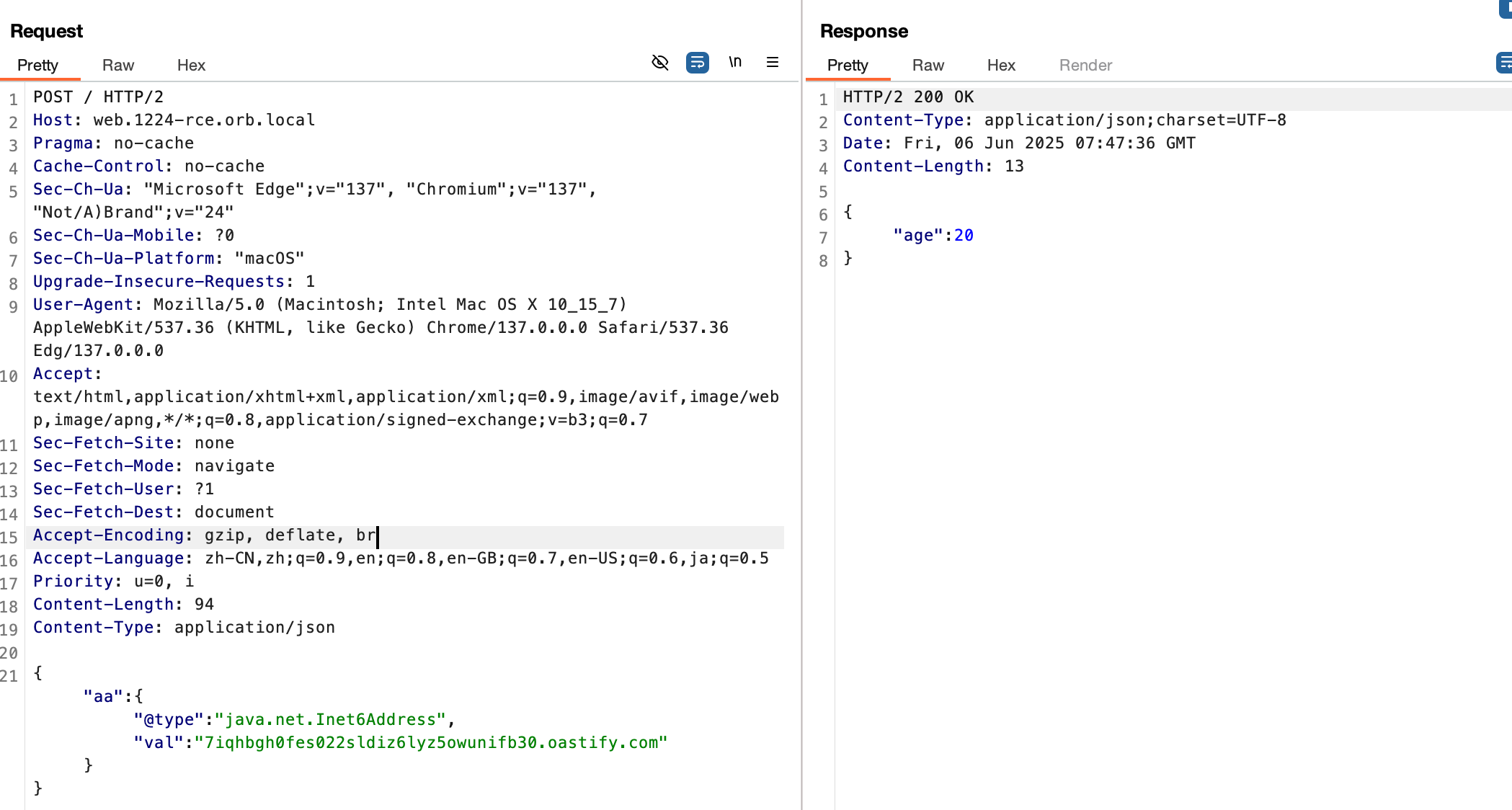The height and width of the screenshot is (810, 1512).
Task: Click Sec-Fetch-Site: none line
Action: coord(134,443)
